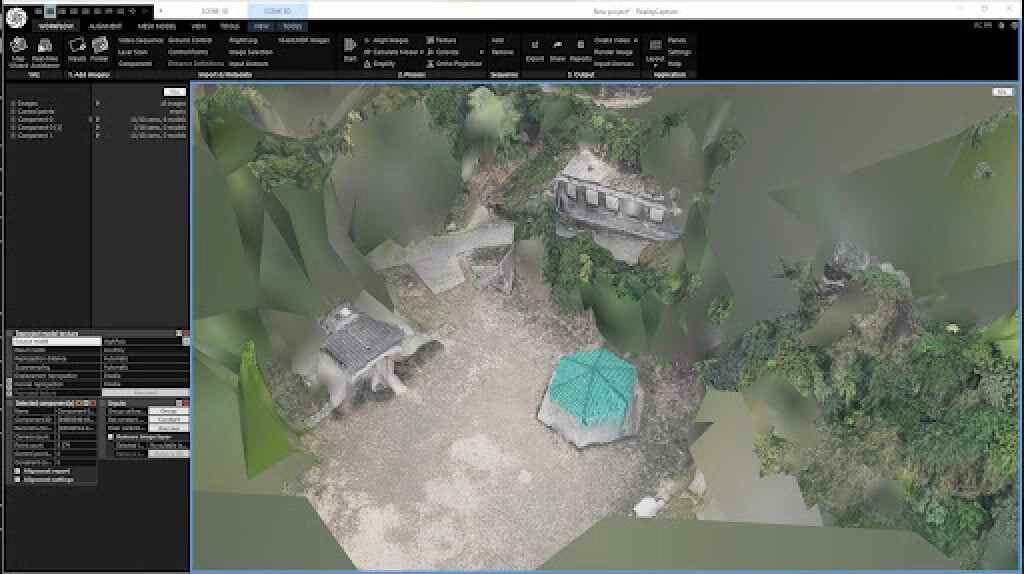The width and height of the screenshot is (1024, 574).
Task: Click Render Image in the Output group
Action: (x=613, y=52)
